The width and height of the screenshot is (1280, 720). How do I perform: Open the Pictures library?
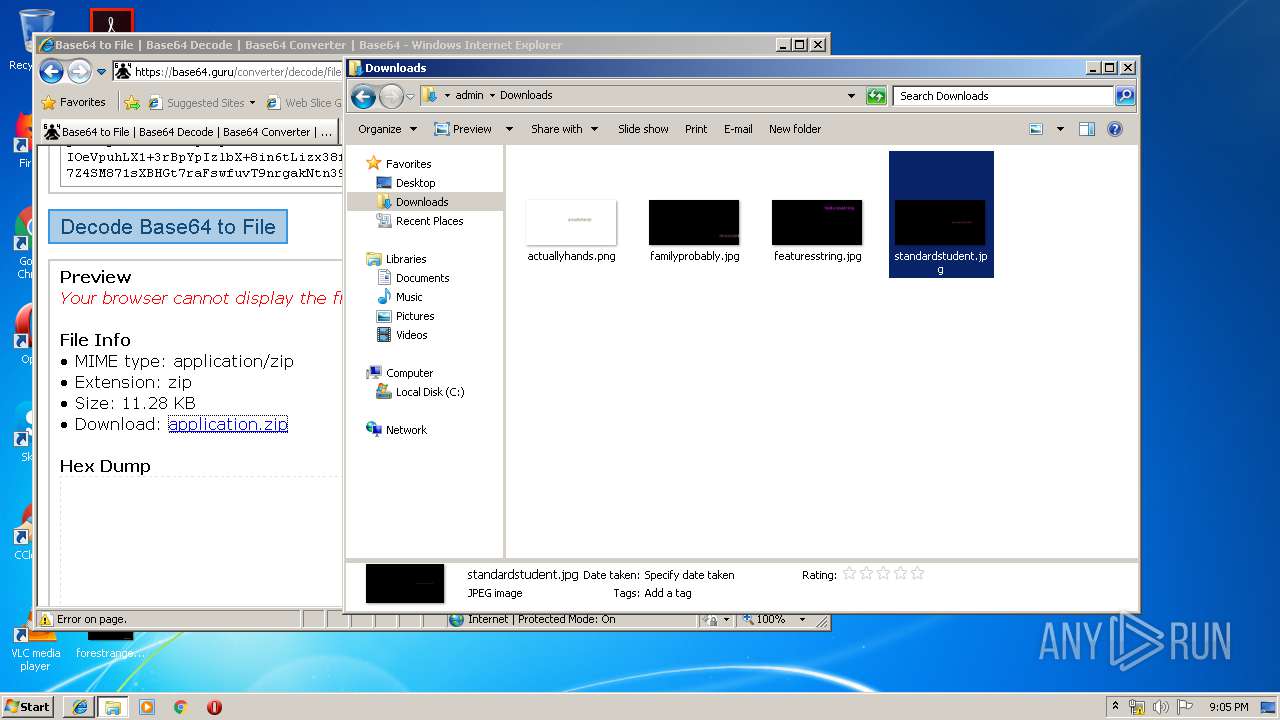pos(414,316)
